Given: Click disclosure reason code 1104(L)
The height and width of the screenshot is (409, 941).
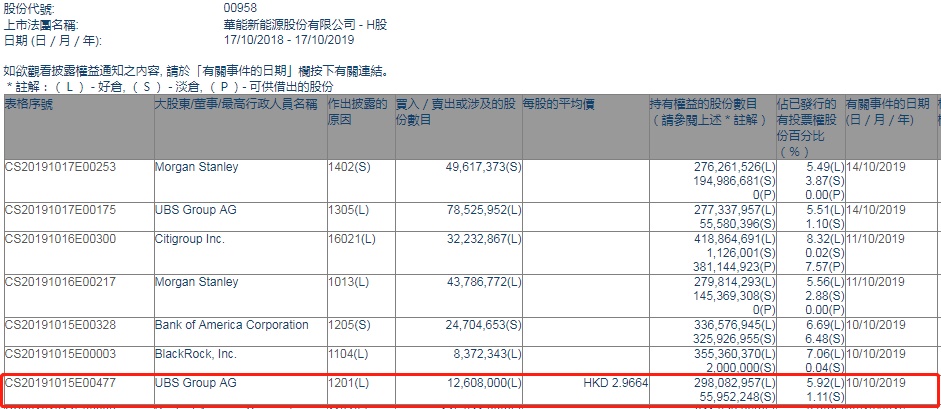Looking at the screenshot, I should tap(349, 354).
